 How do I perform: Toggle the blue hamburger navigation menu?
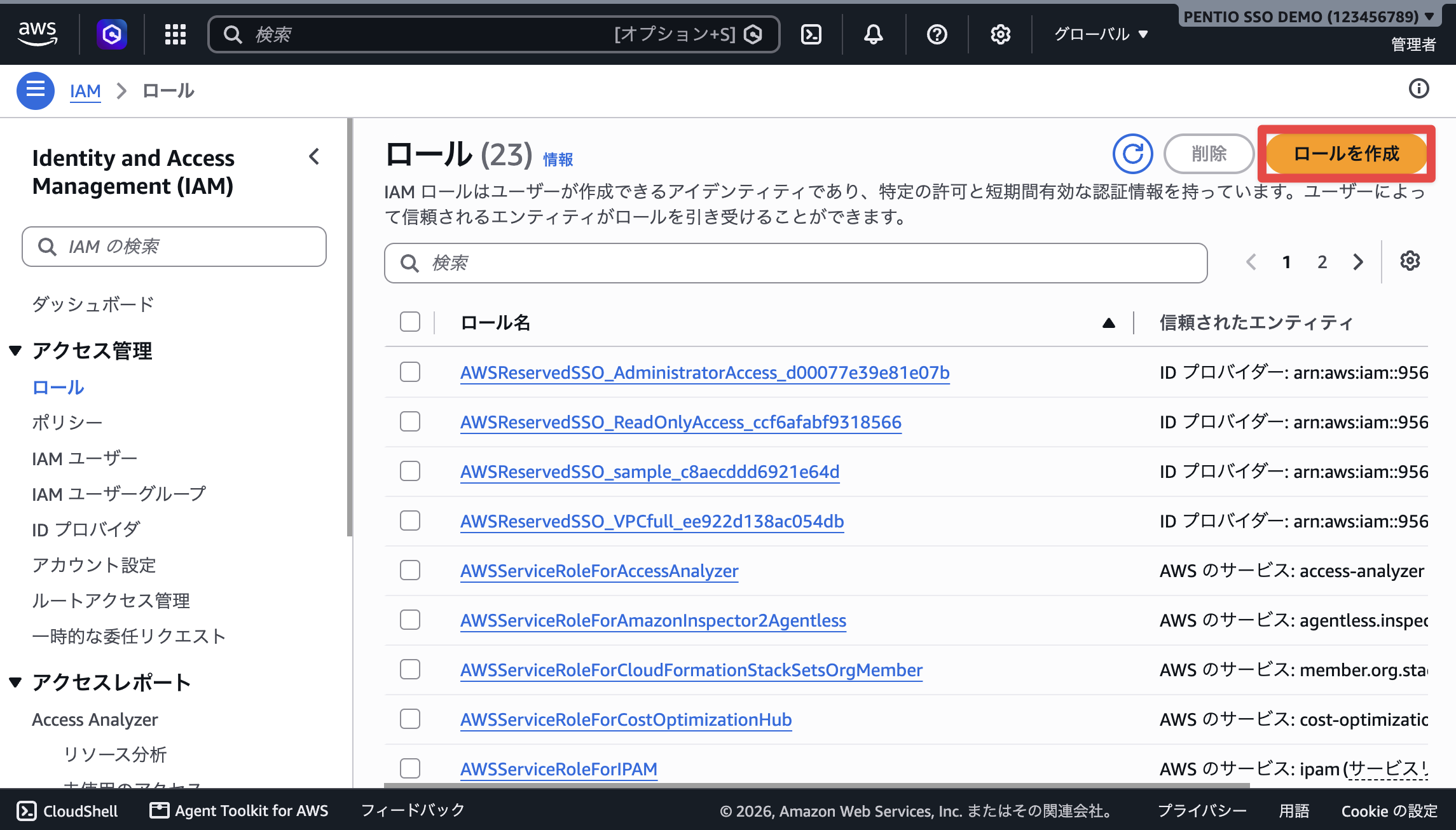36,91
